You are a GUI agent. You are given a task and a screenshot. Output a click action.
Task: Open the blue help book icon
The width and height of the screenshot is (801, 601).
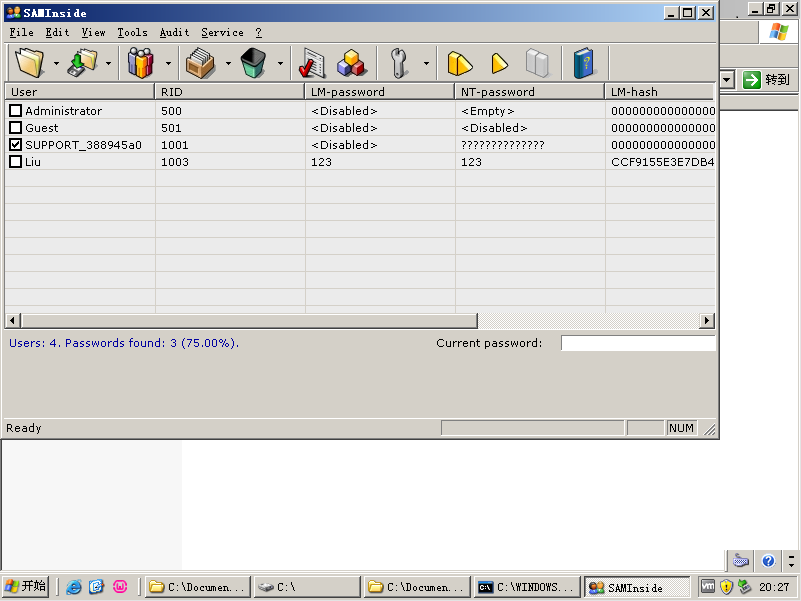pyautogui.click(x=583, y=63)
